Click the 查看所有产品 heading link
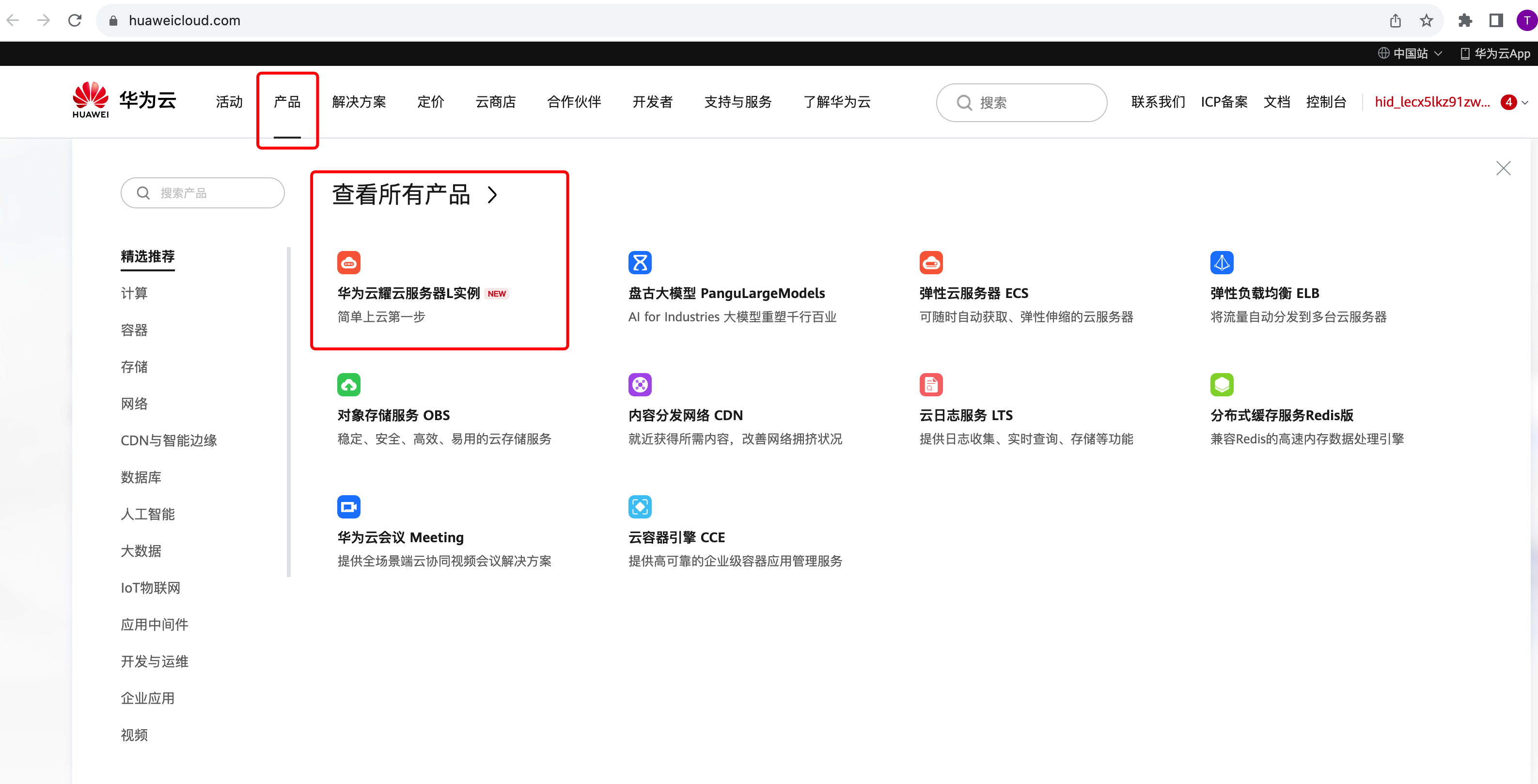 [x=401, y=195]
